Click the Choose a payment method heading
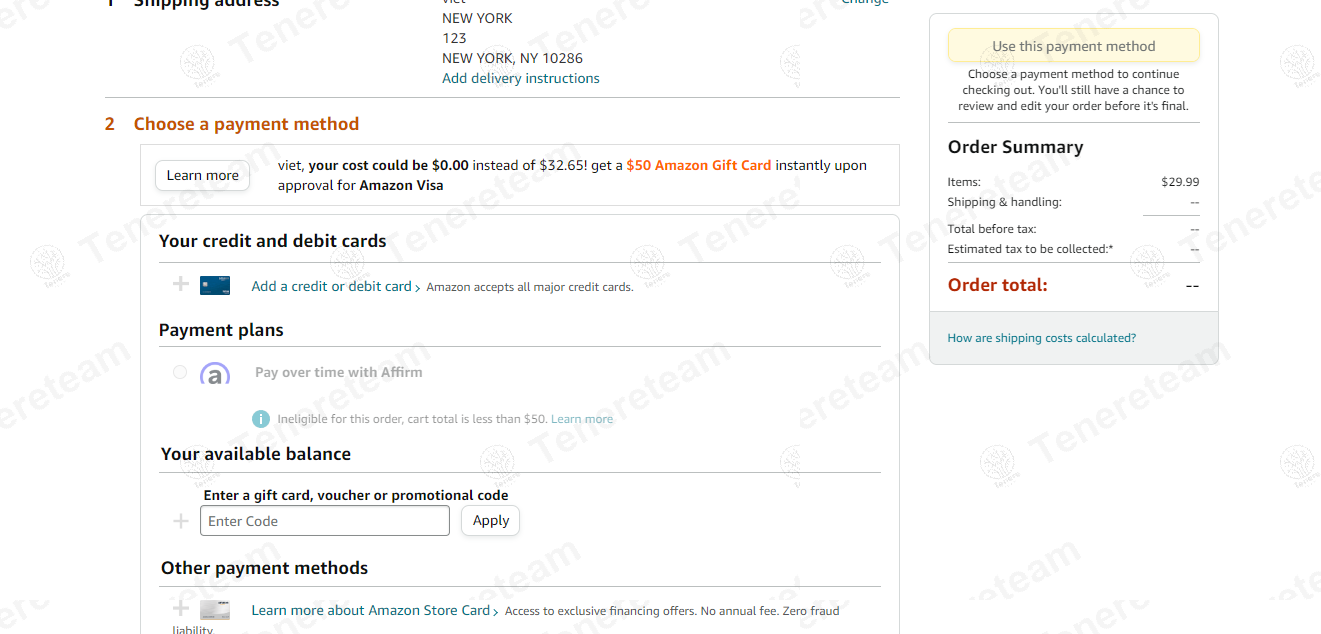The image size is (1321, 634). tap(246, 124)
